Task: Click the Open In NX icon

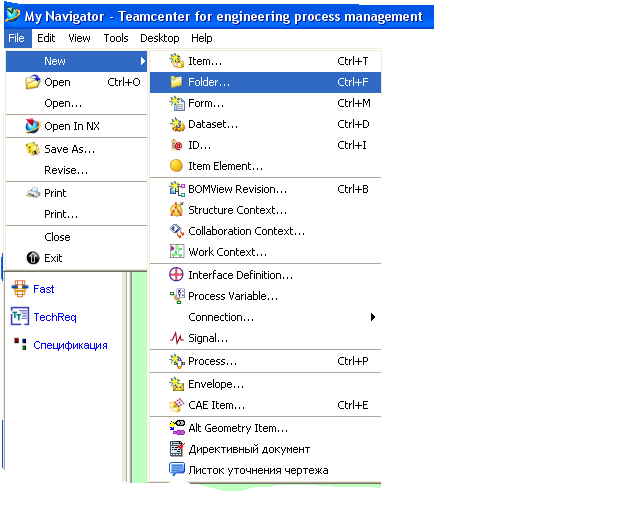Action: (33, 126)
